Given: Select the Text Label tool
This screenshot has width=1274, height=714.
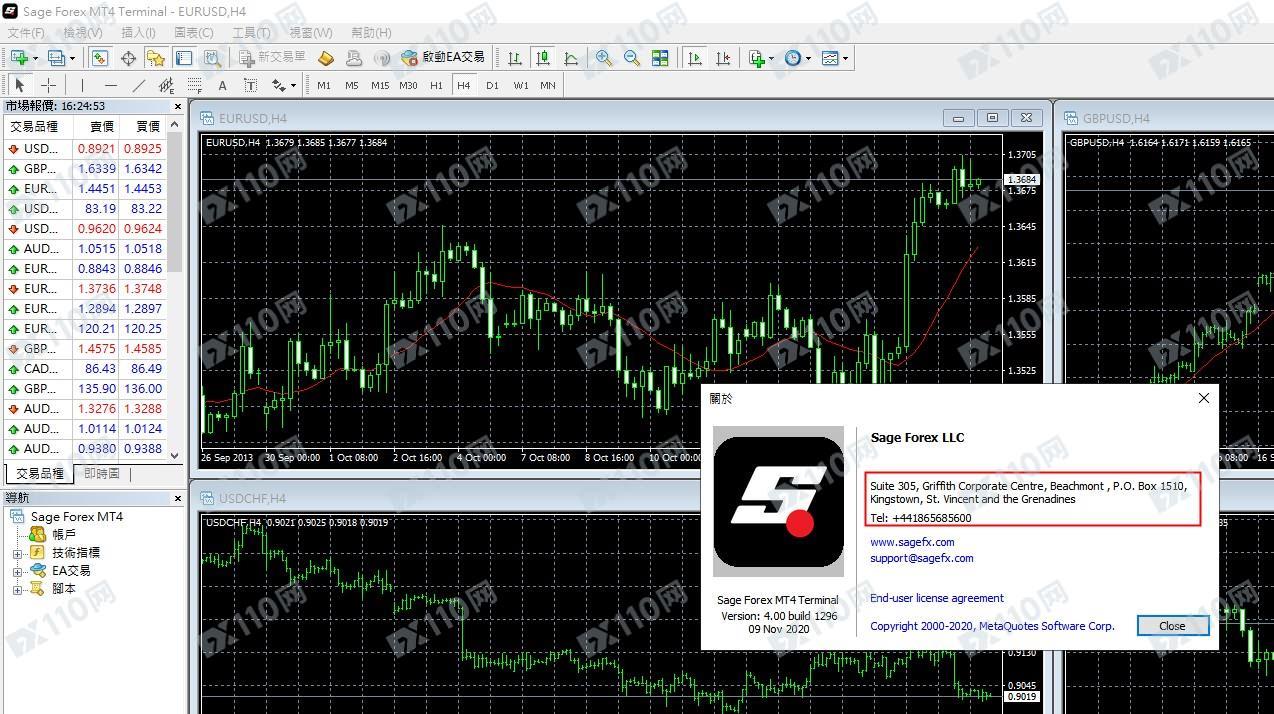Looking at the screenshot, I should click(x=250, y=85).
